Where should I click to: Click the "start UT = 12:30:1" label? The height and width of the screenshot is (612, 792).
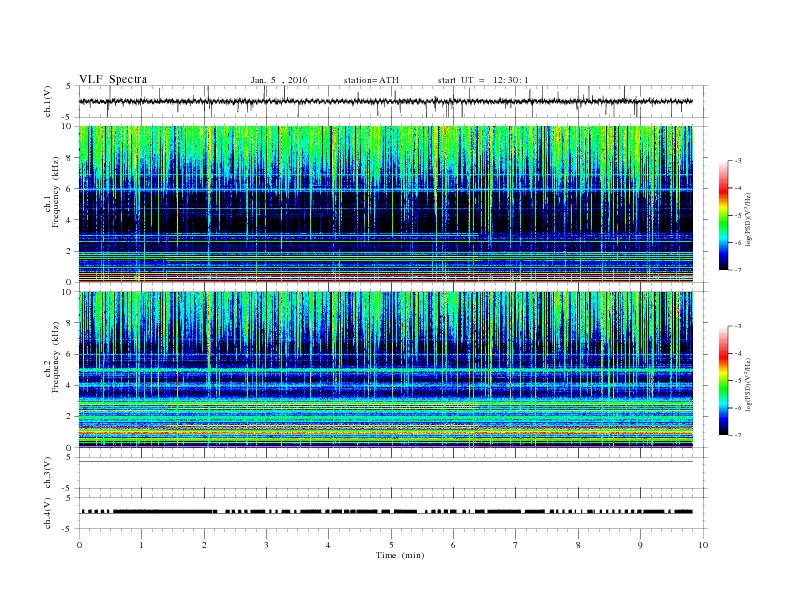tap(483, 80)
